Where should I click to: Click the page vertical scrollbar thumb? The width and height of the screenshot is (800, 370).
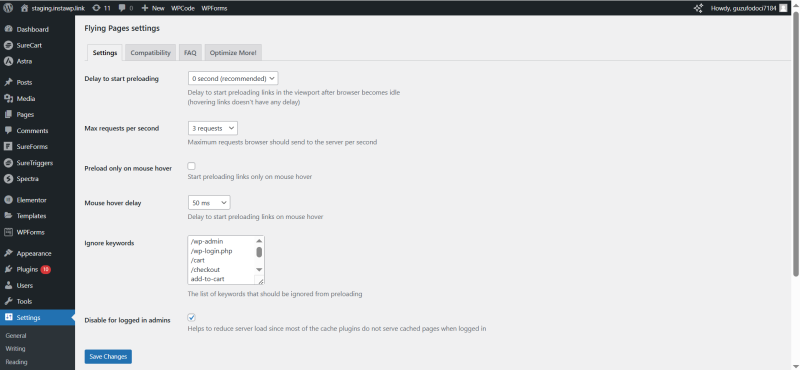795,143
